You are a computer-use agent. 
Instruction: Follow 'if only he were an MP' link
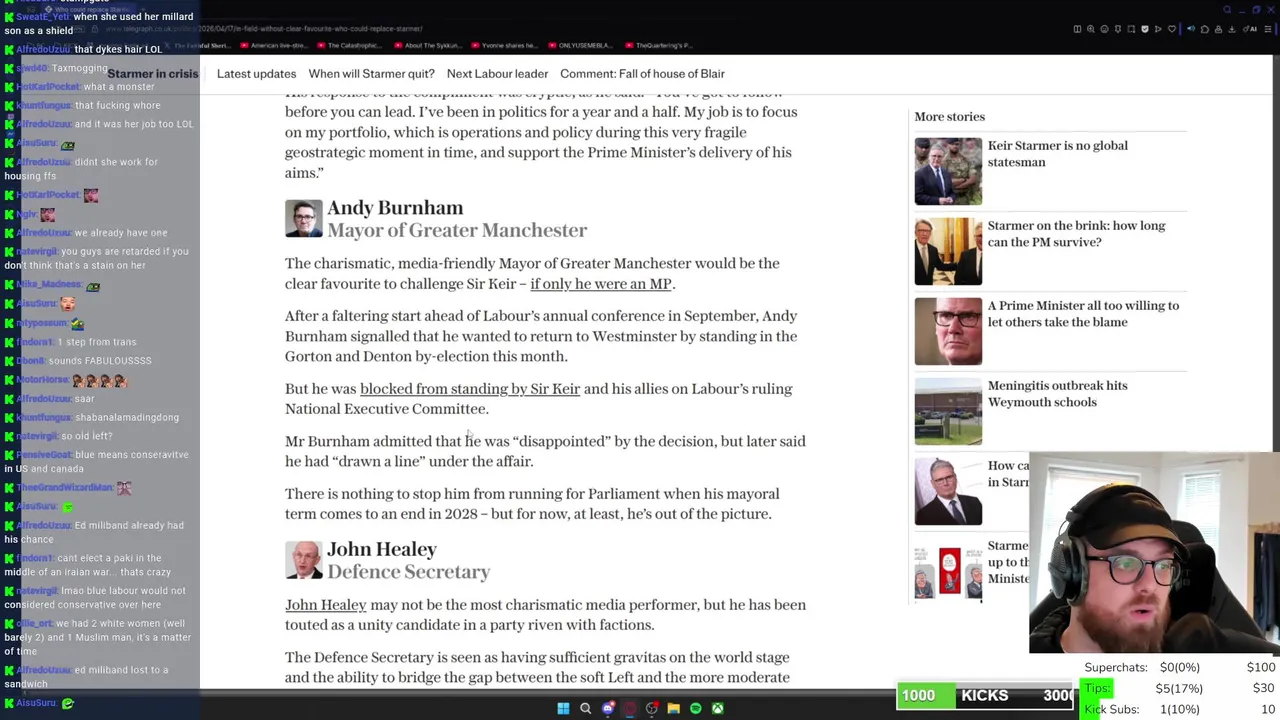(600, 284)
